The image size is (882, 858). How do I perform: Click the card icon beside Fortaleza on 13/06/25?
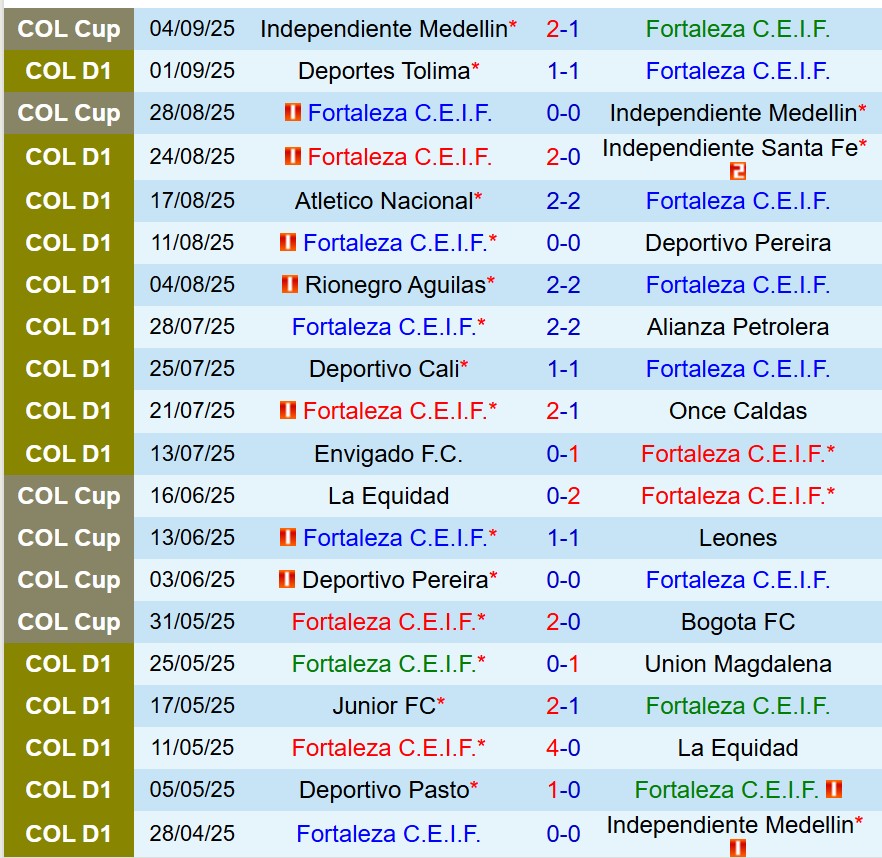click(288, 537)
